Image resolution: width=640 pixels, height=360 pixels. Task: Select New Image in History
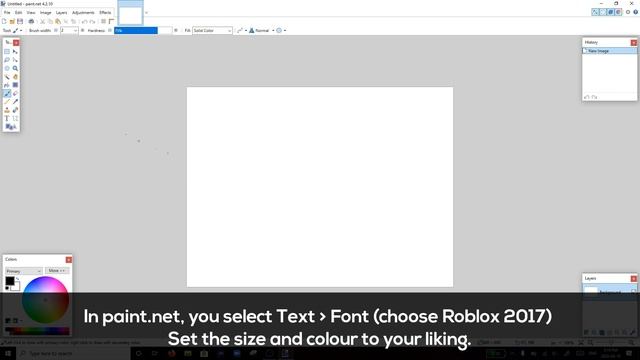tap(609, 51)
